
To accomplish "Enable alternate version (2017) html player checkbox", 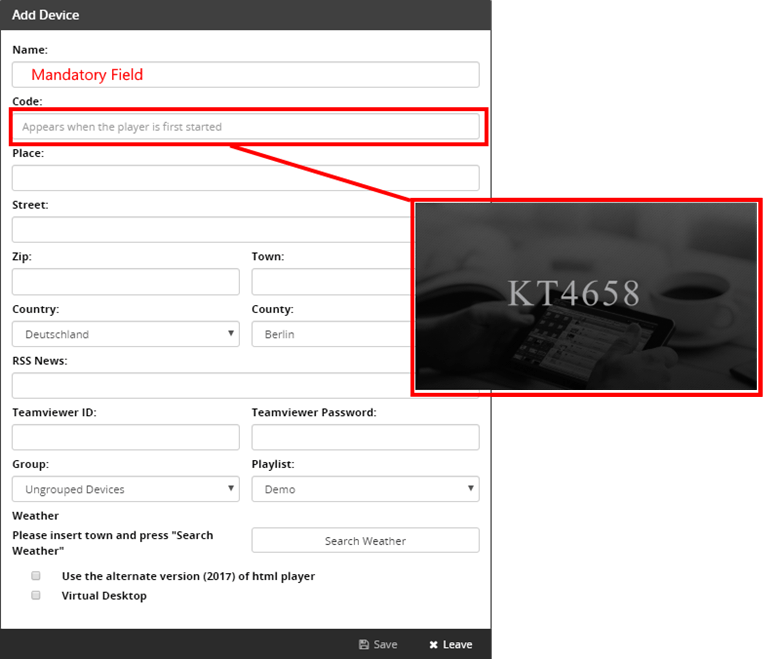I will click(36, 575).
